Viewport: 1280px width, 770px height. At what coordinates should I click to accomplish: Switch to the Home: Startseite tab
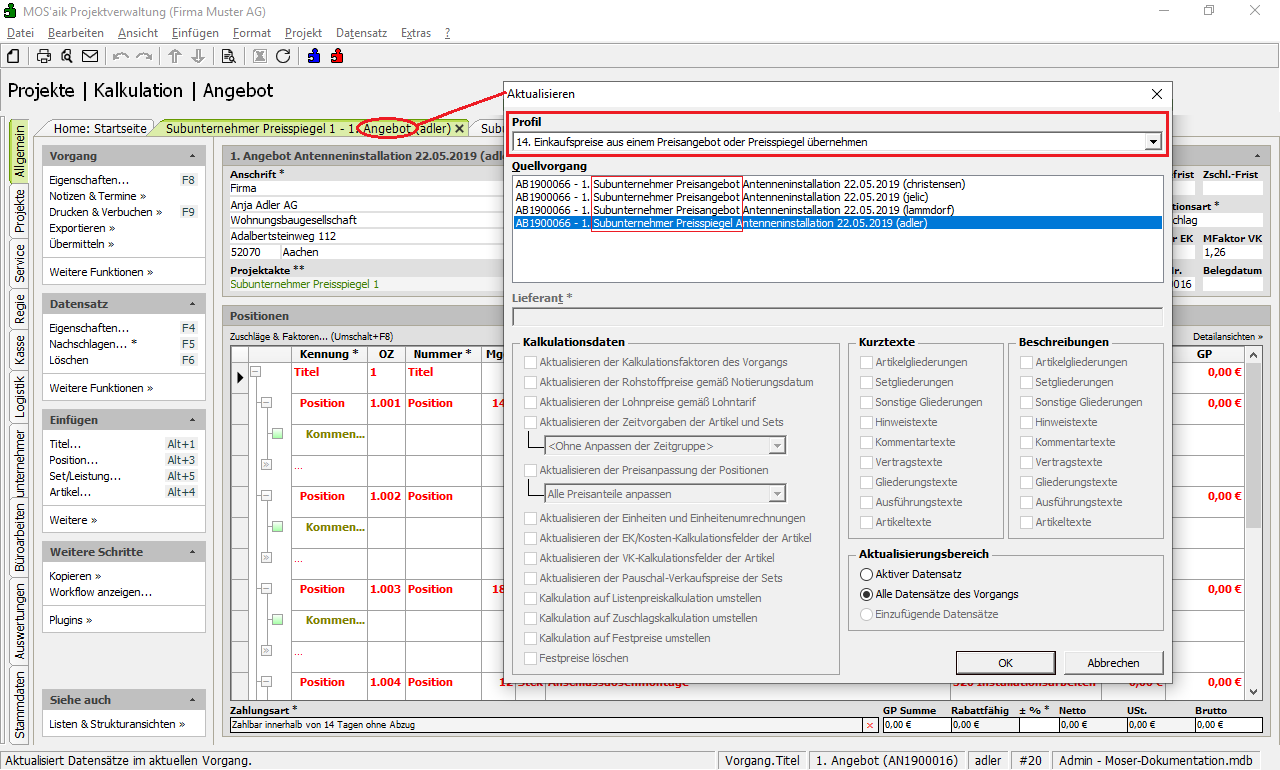[100, 128]
